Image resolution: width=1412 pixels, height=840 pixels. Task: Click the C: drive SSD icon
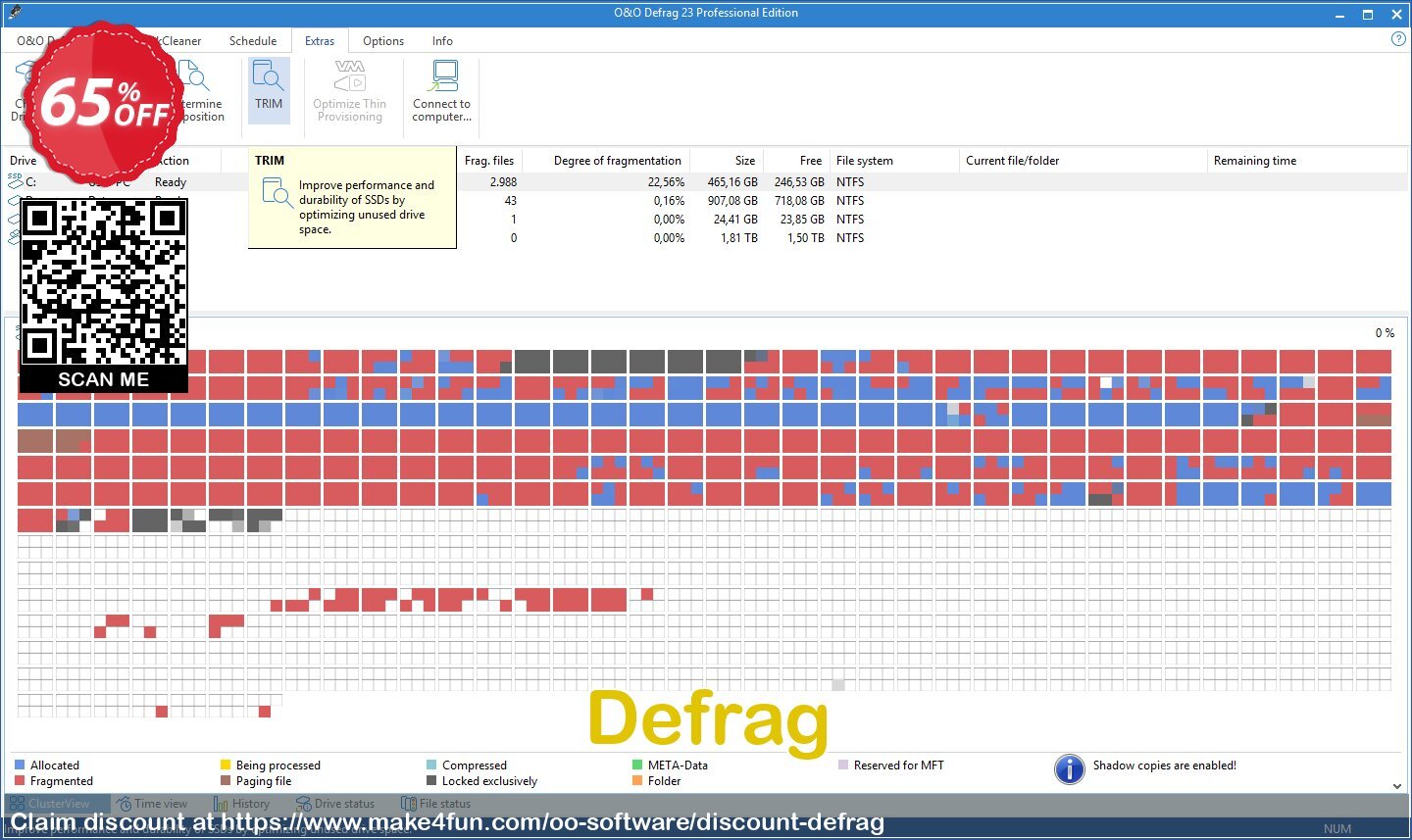(x=15, y=181)
